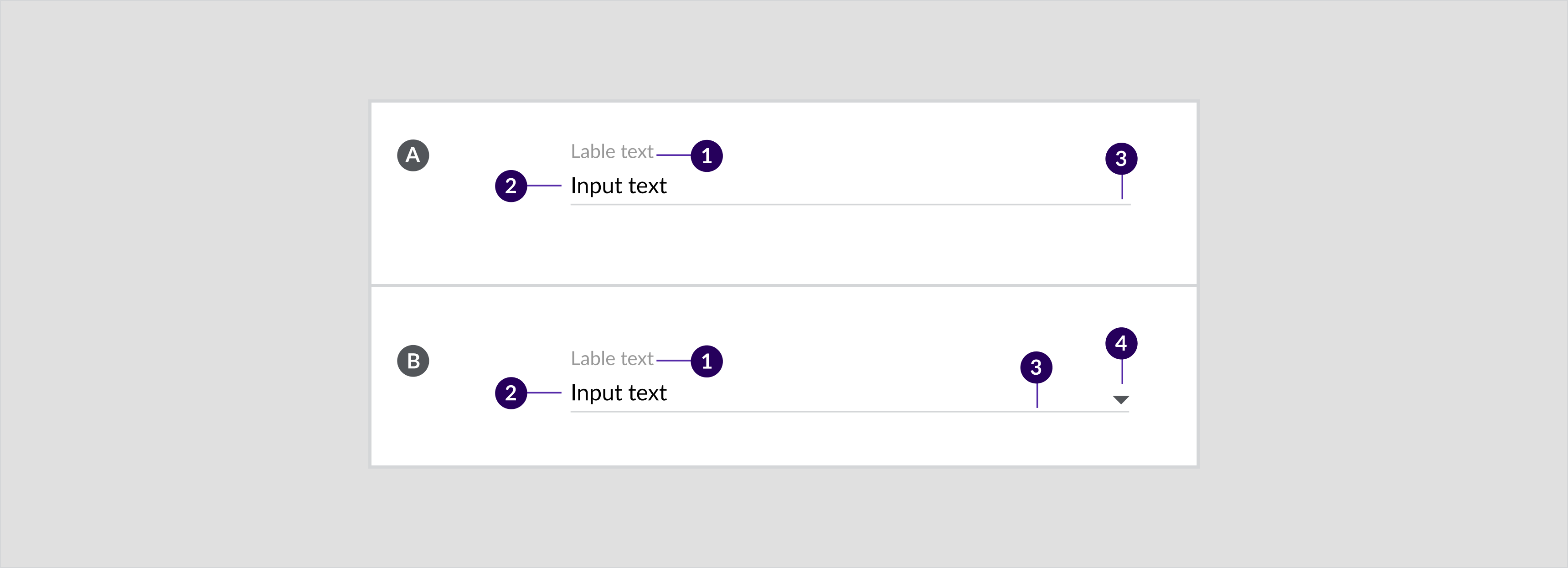Click the "Lable text" label in panel A

tap(612, 152)
